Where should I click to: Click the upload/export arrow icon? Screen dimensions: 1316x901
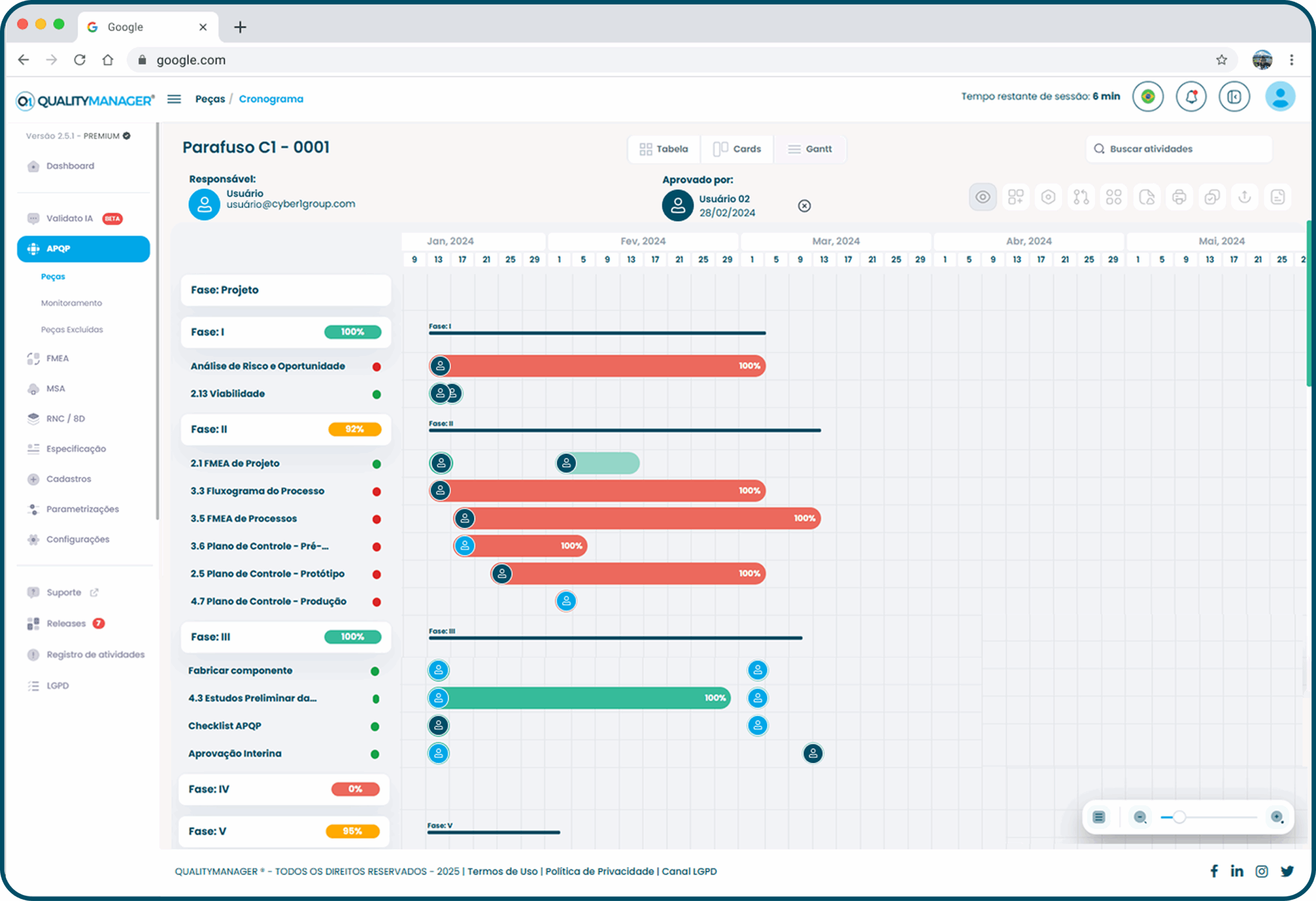click(x=1245, y=197)
